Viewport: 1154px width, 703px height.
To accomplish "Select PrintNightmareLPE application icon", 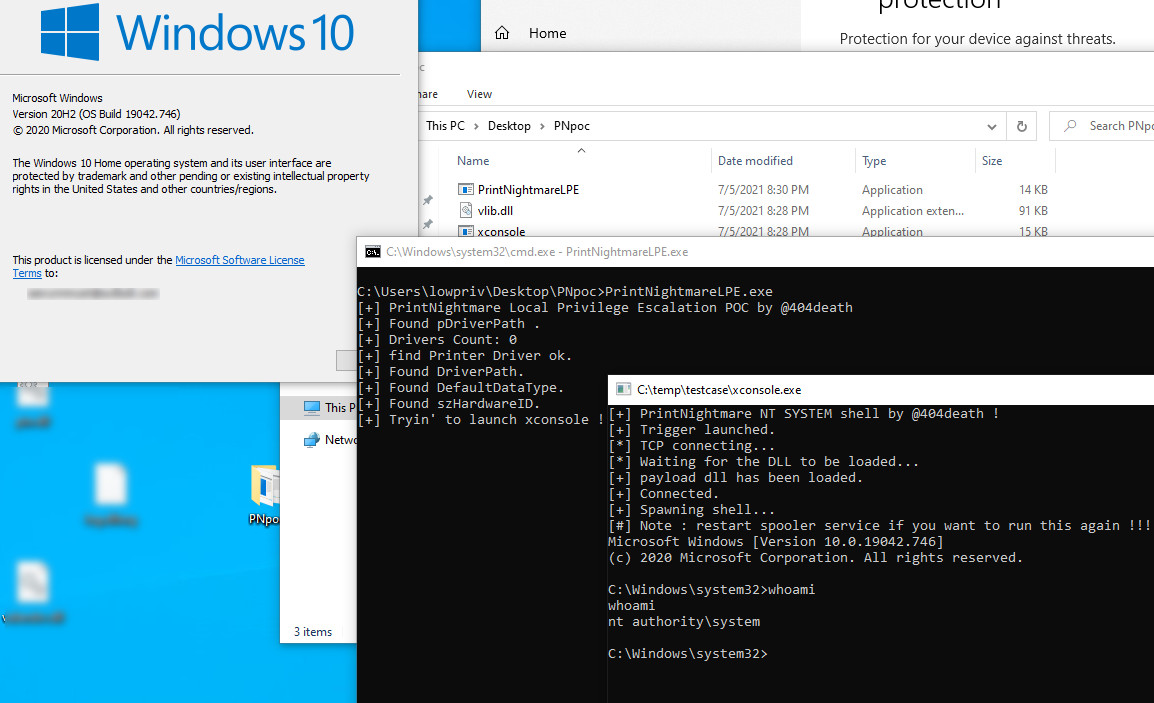I will click(465, 189).
